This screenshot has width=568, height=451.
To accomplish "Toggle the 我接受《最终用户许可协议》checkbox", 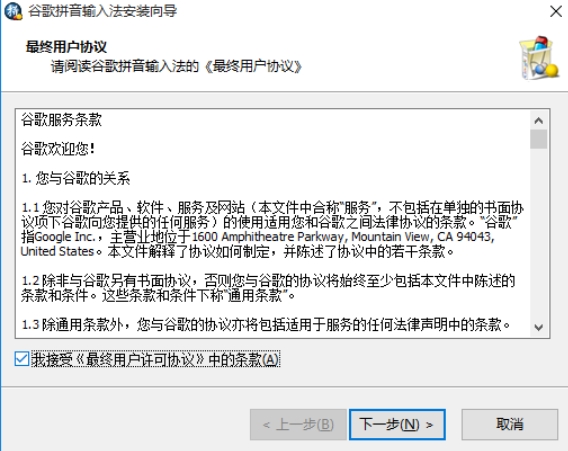I will pos(22,359).
